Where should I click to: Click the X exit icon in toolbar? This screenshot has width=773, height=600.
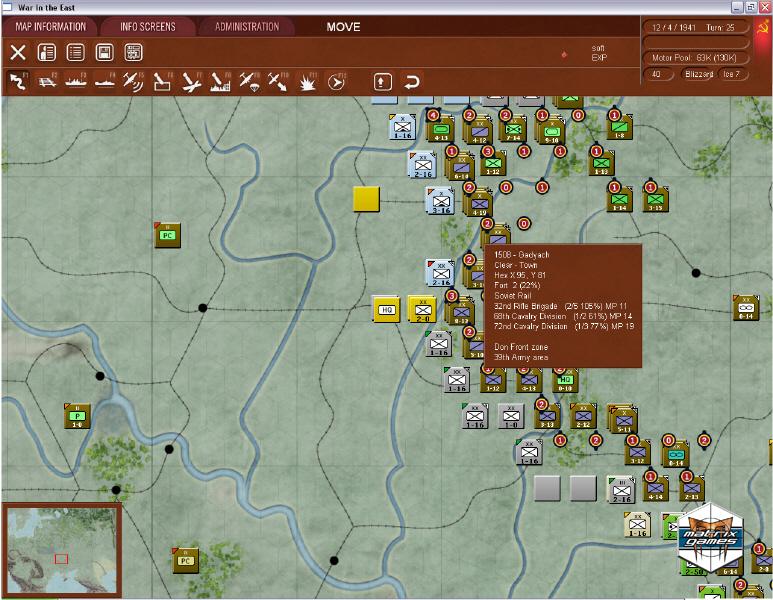click(18, 53)
